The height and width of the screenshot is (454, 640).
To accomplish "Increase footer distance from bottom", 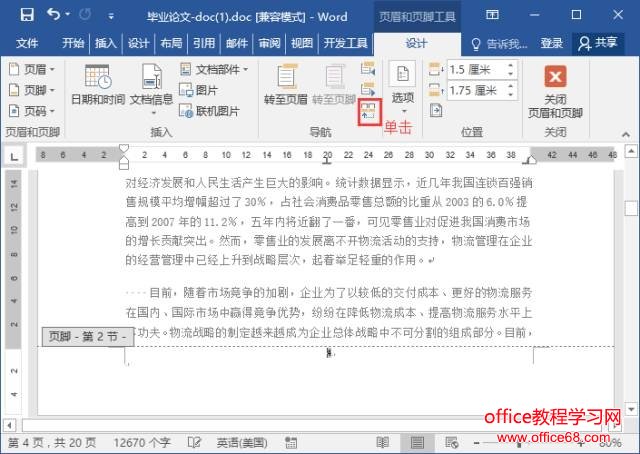I will point(511,86).
